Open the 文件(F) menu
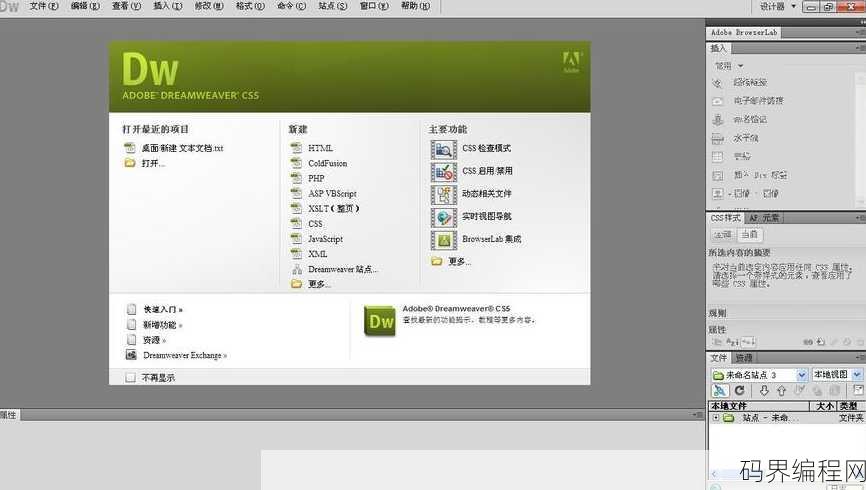The height and width of the screenshot is (490, 866). point(44,6)
